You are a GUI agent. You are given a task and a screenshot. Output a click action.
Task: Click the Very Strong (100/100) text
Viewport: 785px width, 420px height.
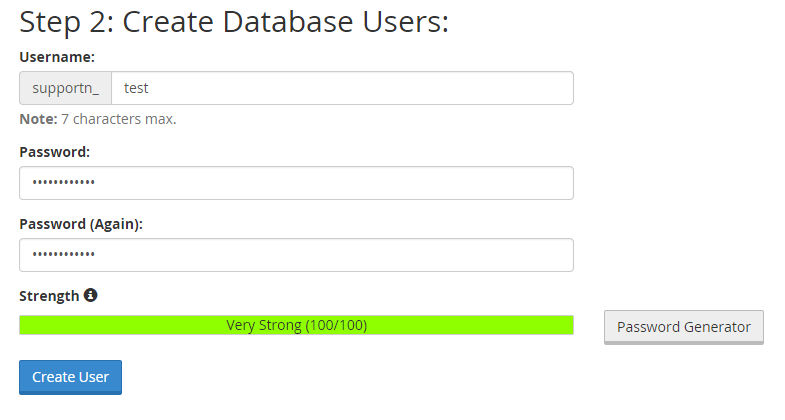pyautogui.click(x=296, y=325)
